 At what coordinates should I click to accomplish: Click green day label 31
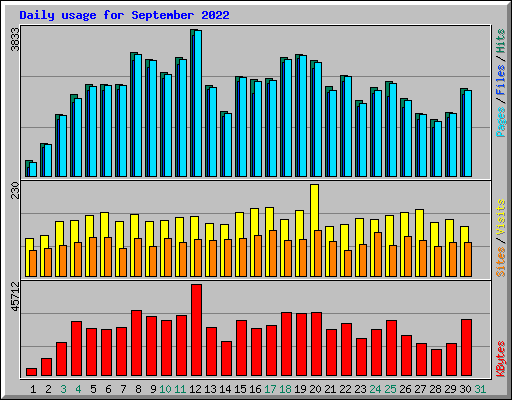480,389
